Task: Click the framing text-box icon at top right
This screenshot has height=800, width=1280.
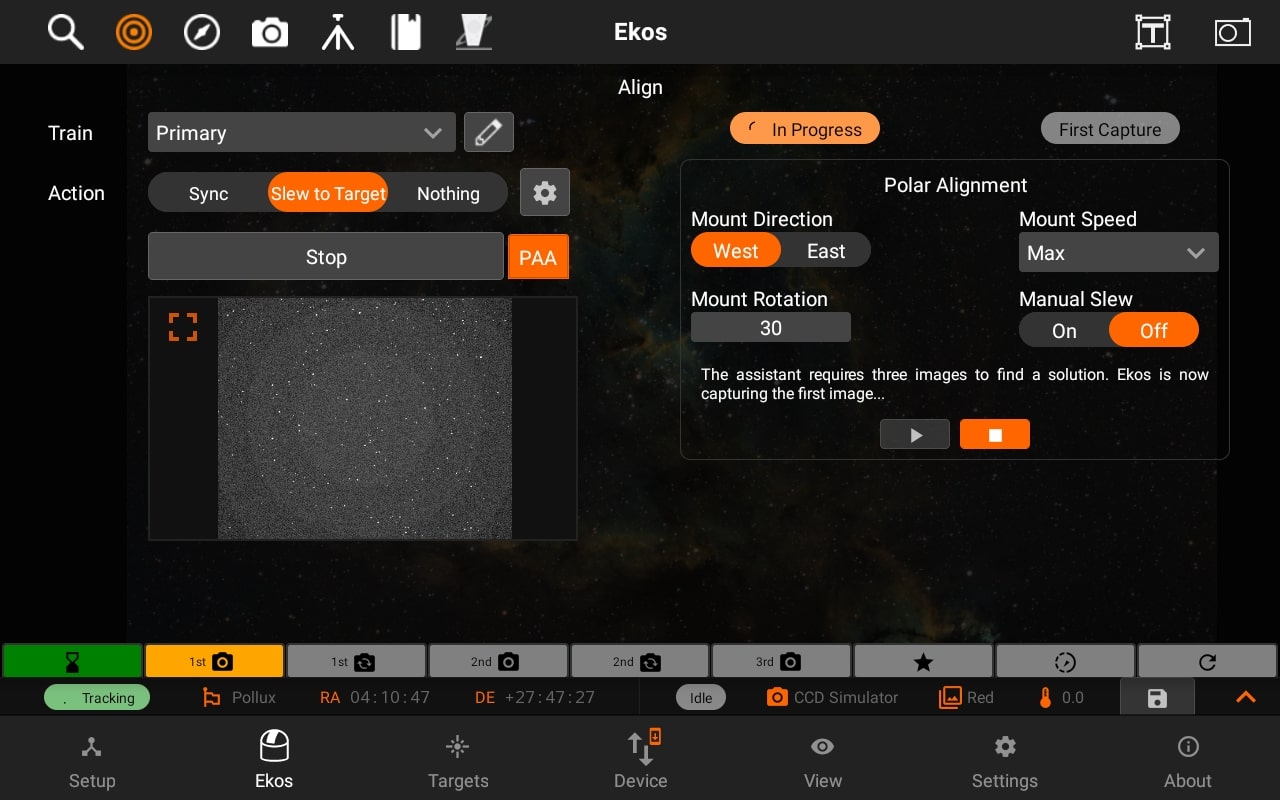Action: (x=1153, y=32)
